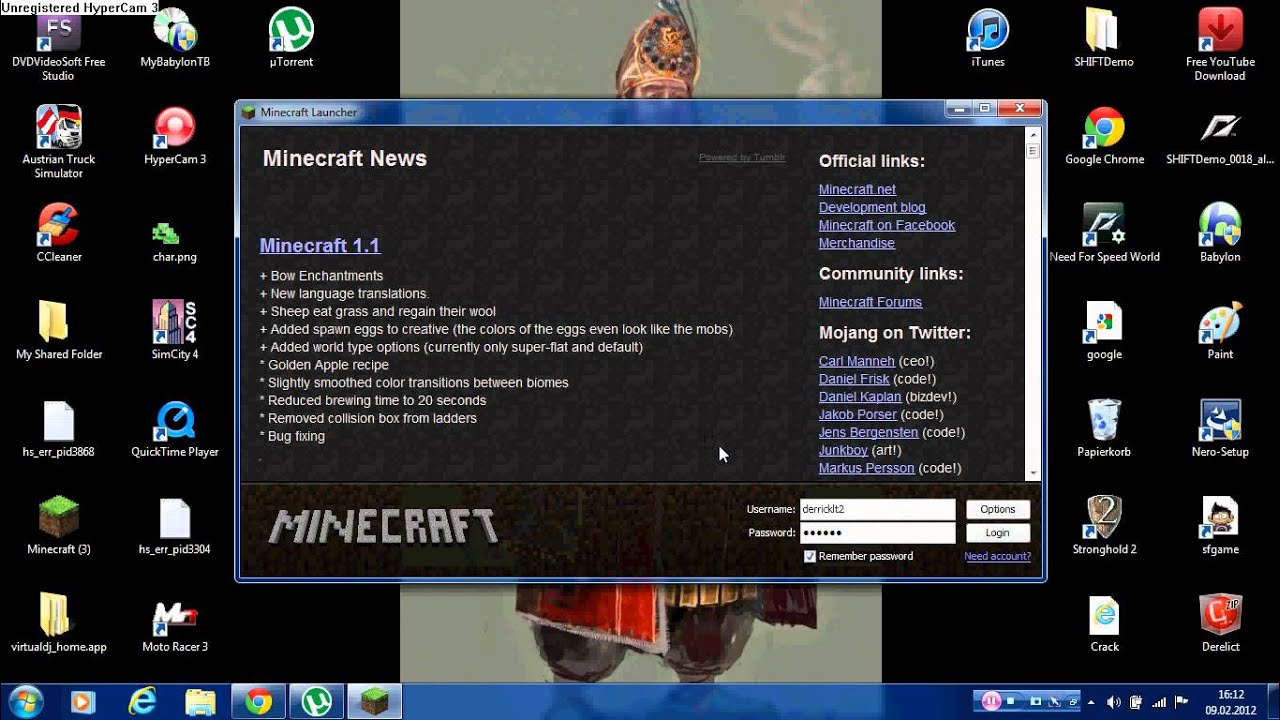Open the Need account? link
The height and width of the screenshot is (720, 1280).
pos(997,556)
